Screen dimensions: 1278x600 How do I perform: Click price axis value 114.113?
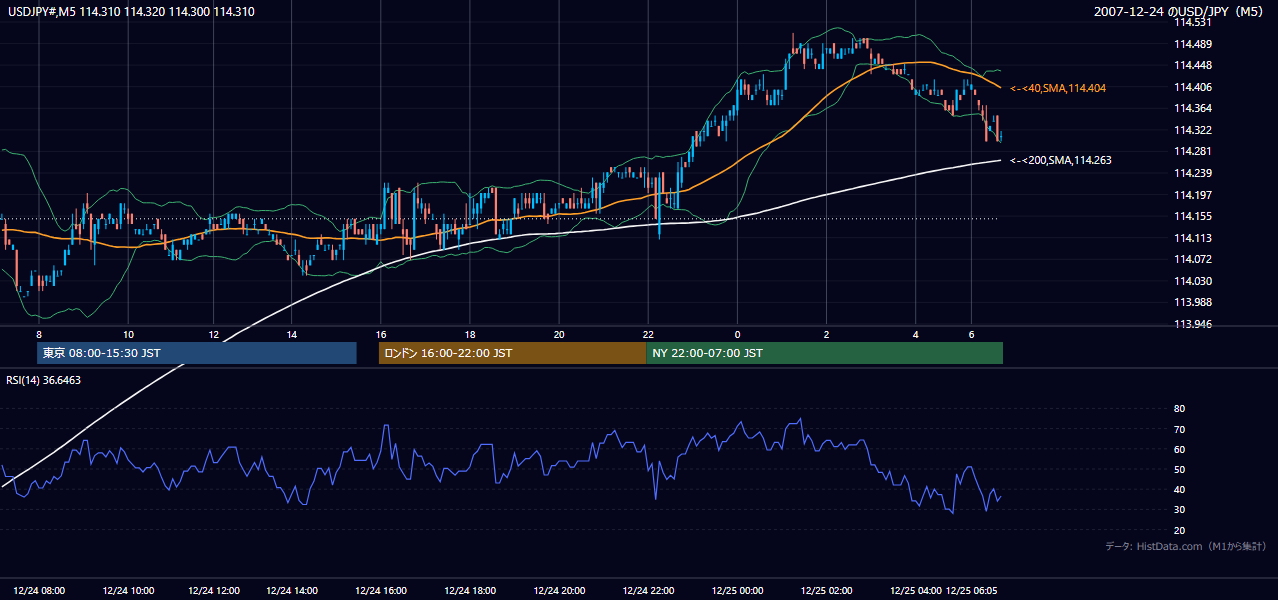pyautogui.click(x=1192, y=238)
